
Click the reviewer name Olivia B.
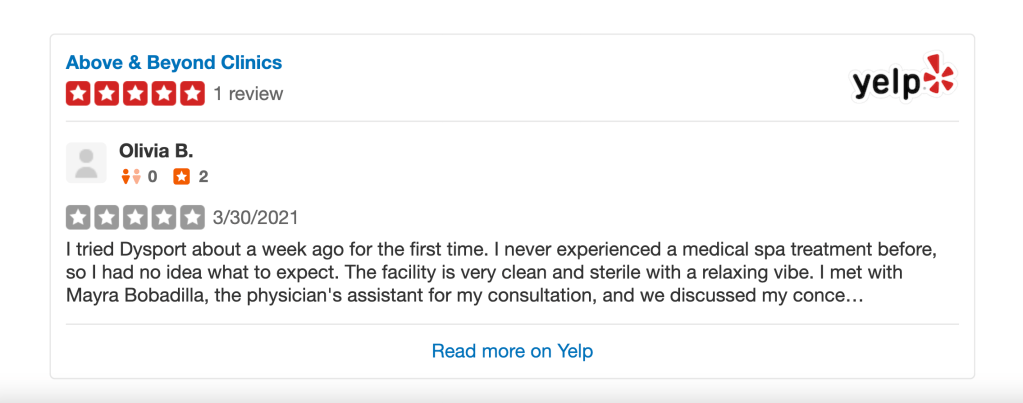coord(156,151)
